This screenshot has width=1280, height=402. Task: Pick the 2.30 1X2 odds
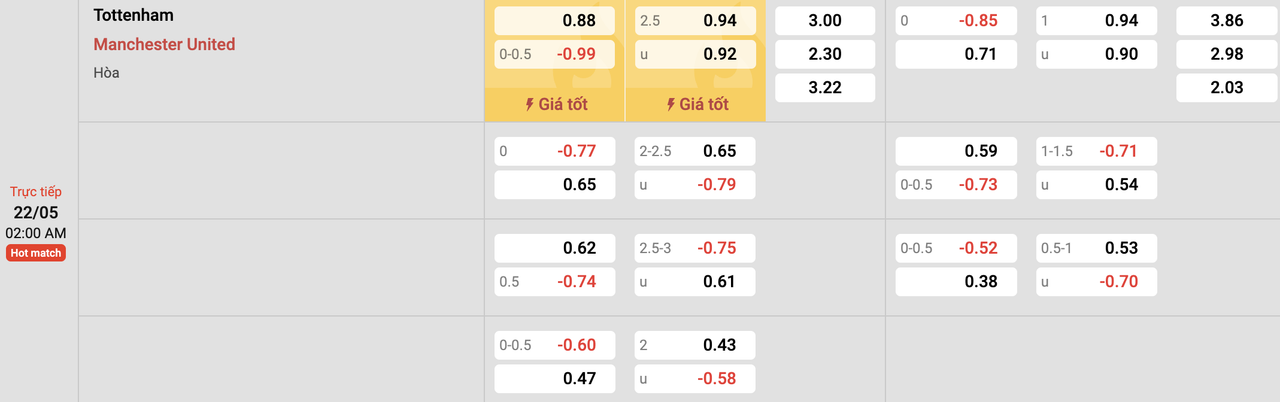pos(825,54)
